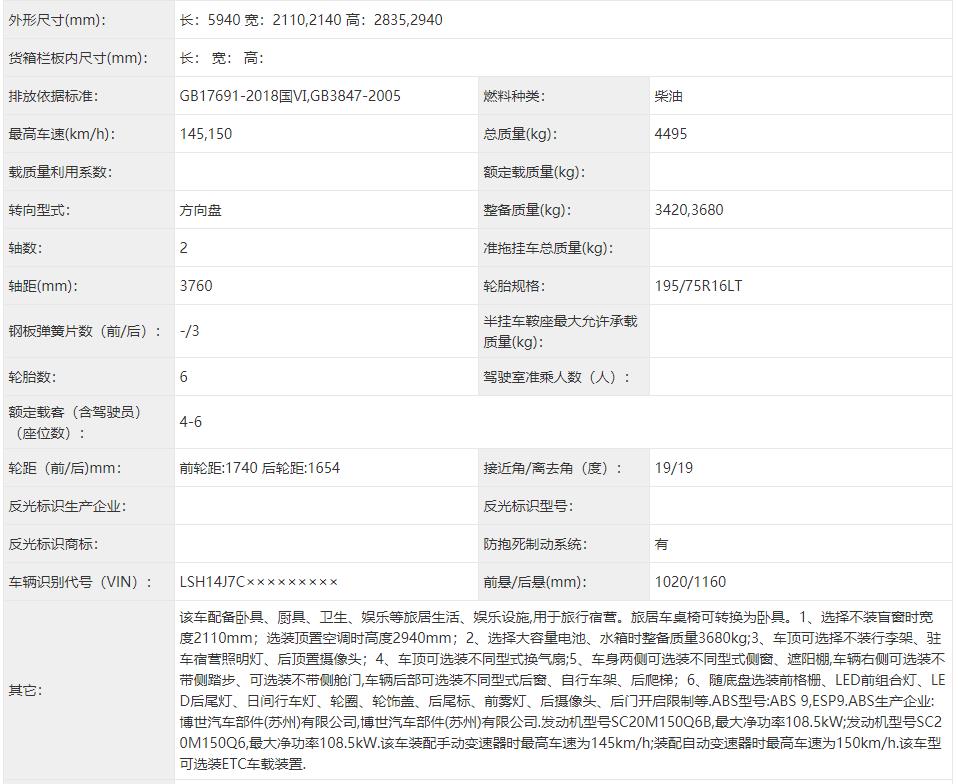Select VIN value LSH14J7C×××××××××
The image size is (958, 784).
tap(258, 582)
